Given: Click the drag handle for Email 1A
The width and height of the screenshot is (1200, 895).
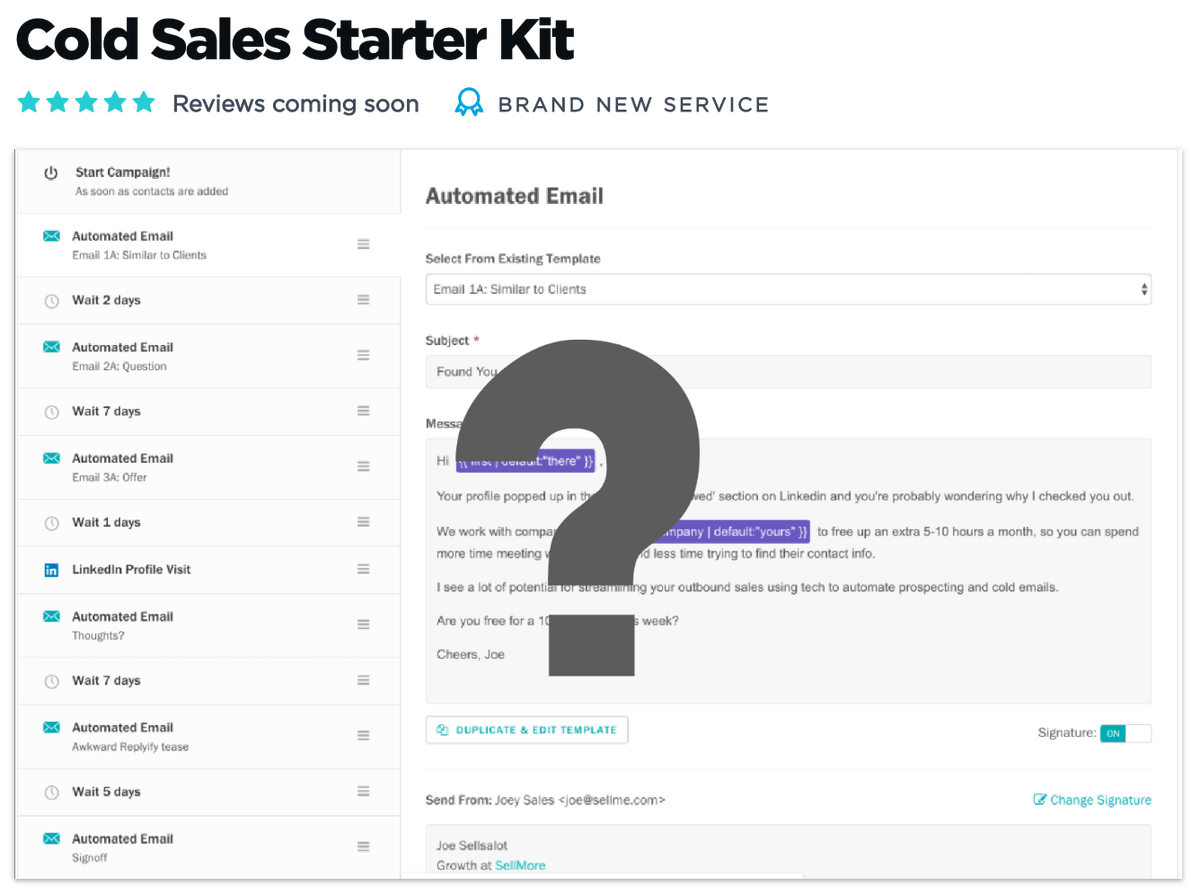Looking at the screenshot, I should (363, 244).
